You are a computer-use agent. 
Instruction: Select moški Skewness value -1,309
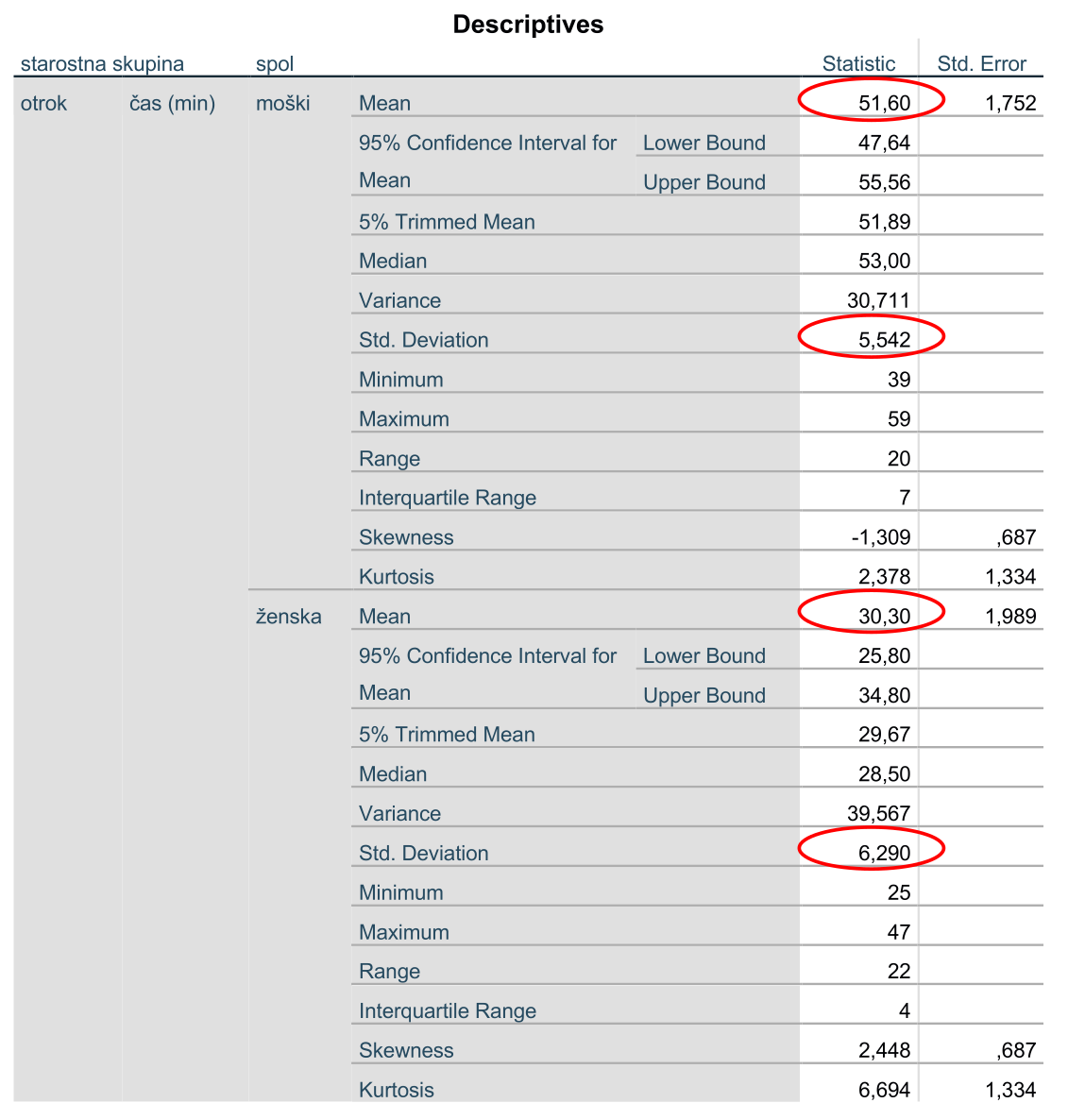click(x=880, y=537)
